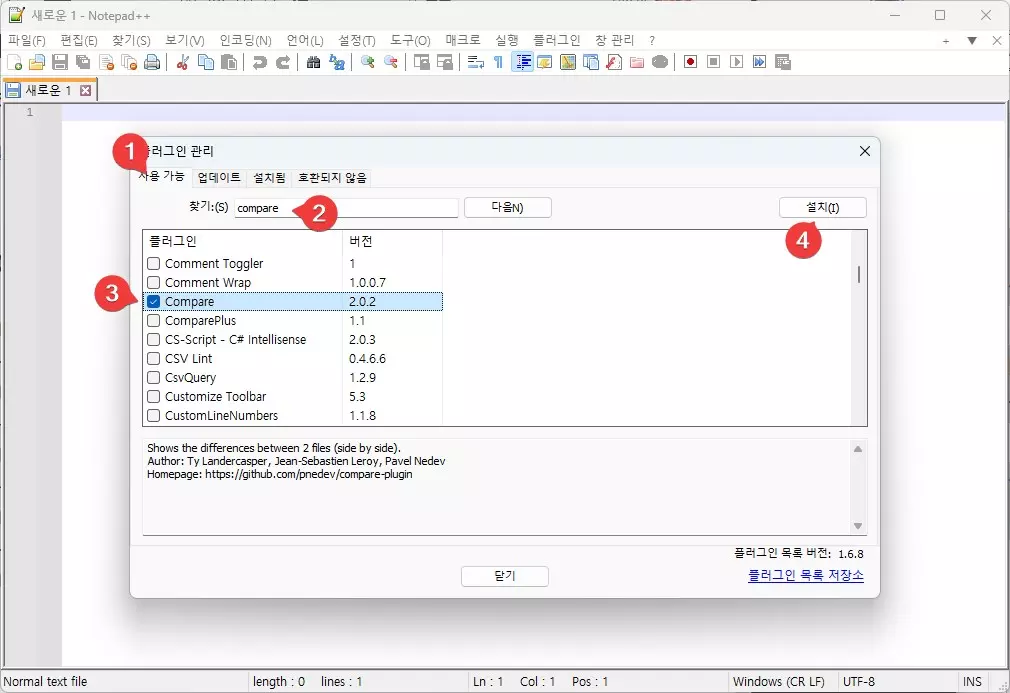
Task: Click the Open file toolbar icon
Action: pyautogui.click(x=37, y=62)
